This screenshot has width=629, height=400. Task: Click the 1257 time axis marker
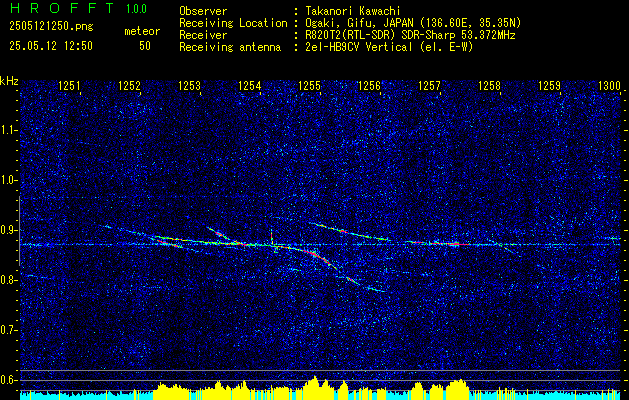pos(429,85)
